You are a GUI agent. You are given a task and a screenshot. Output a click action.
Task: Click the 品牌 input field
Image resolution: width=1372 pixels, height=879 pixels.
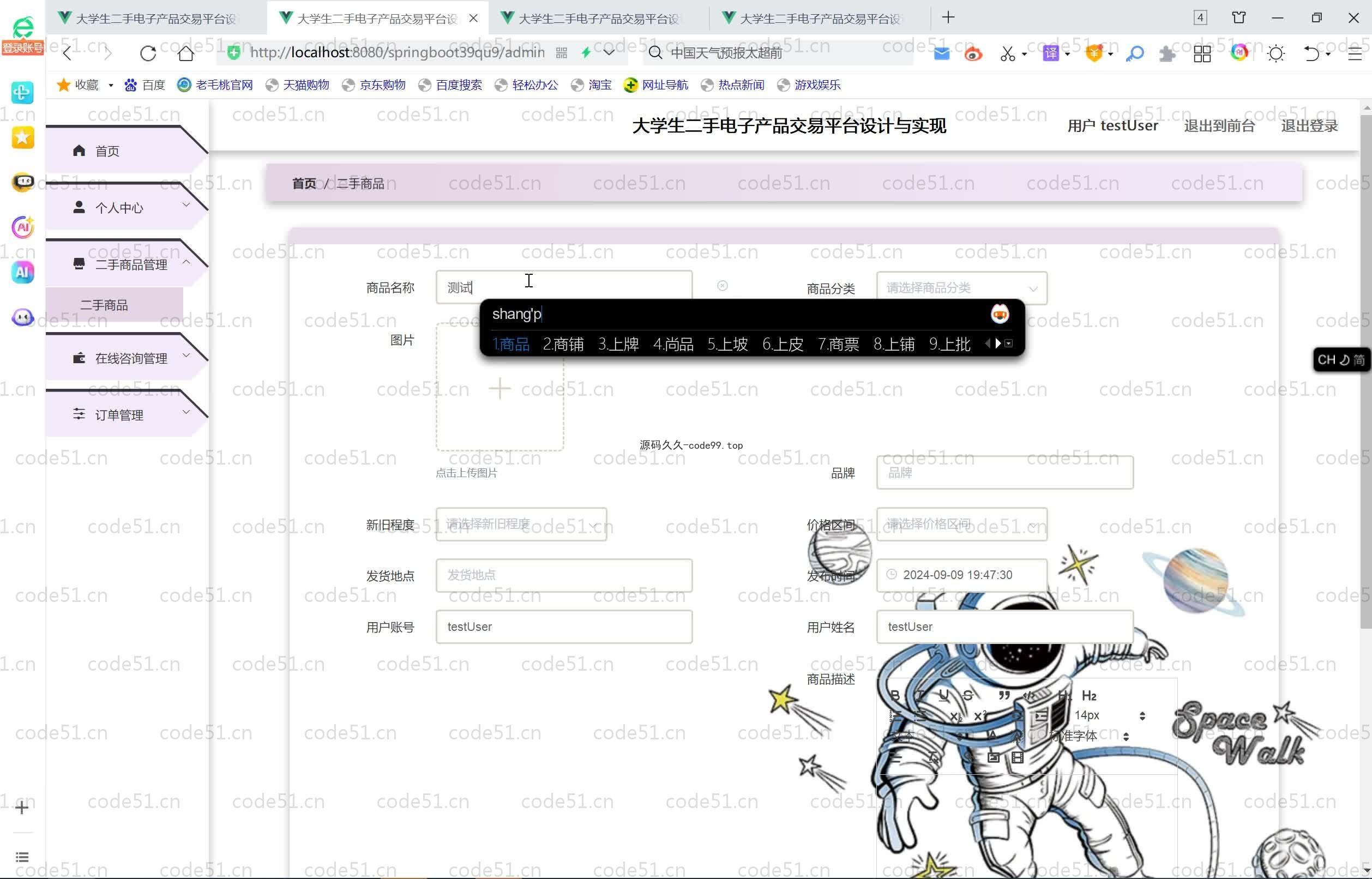(1004, 473)
